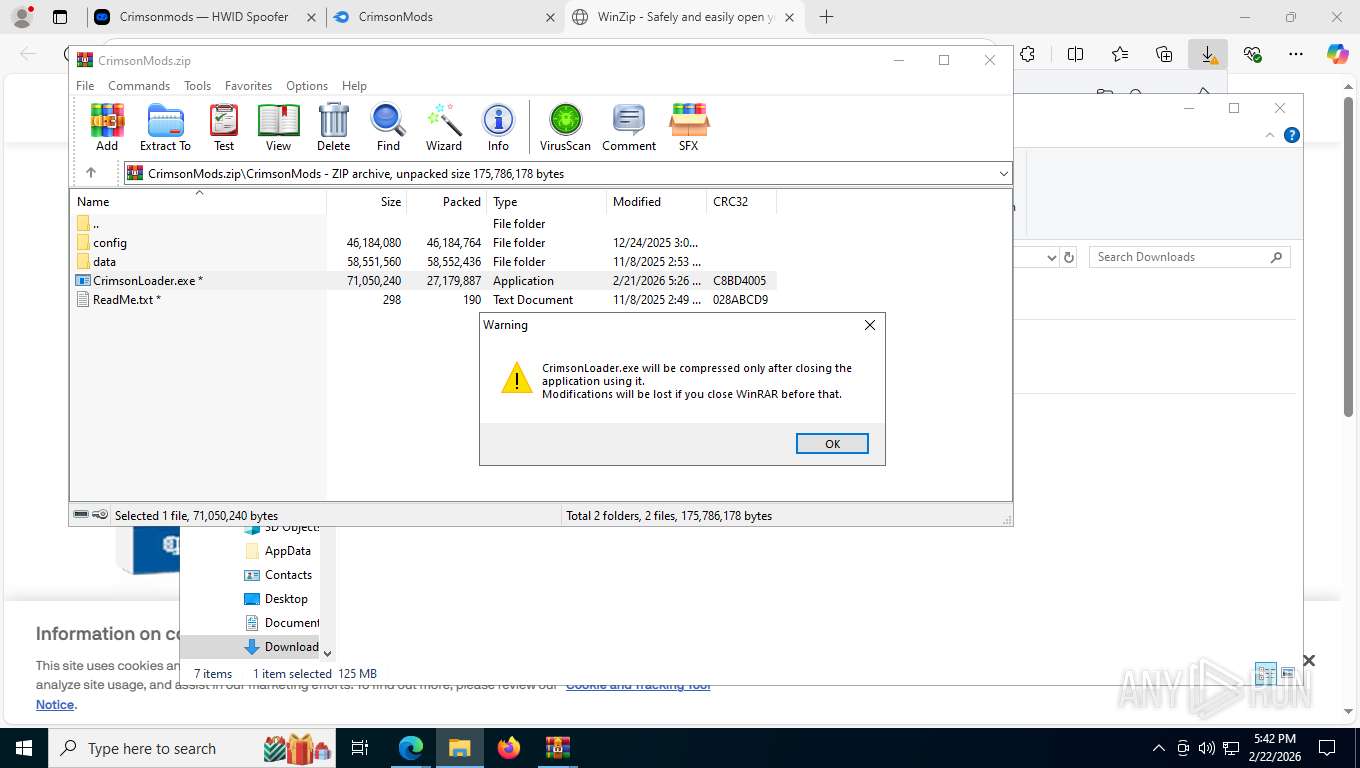The image size is (1360, 768).
Task: Open the Cookie and Tracking Tool Notice link
Action: tap(638, 685)
